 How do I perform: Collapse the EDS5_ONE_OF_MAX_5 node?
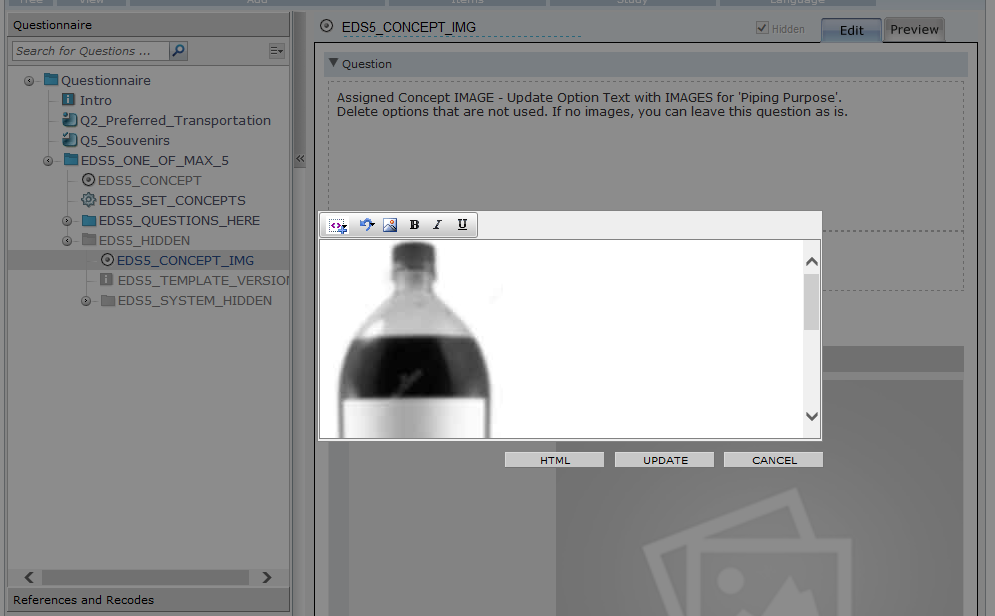coord(48,161)
